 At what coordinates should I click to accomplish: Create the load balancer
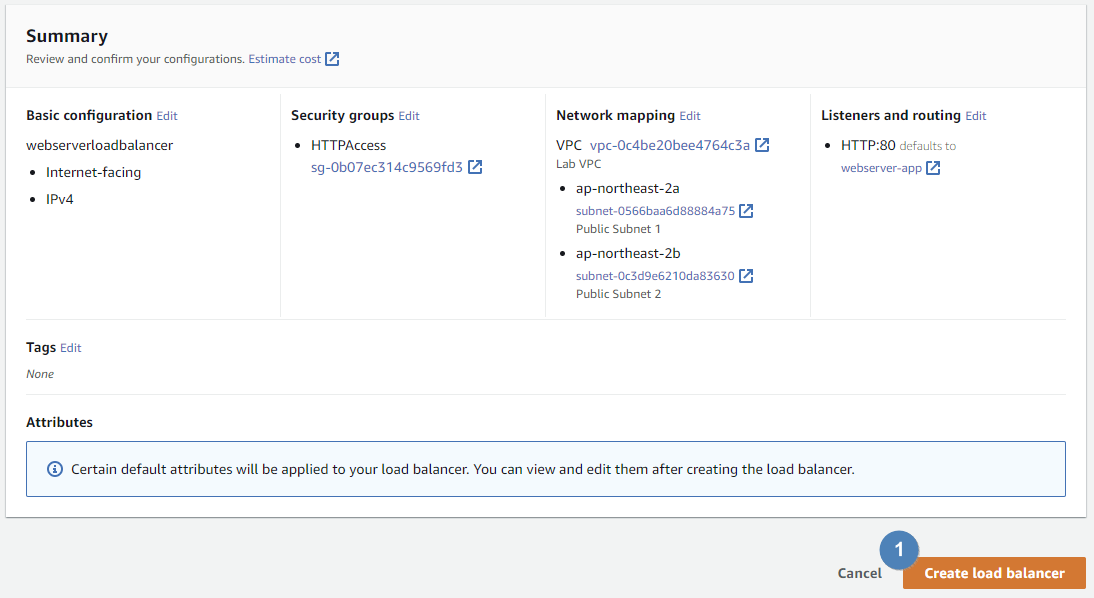994,573
